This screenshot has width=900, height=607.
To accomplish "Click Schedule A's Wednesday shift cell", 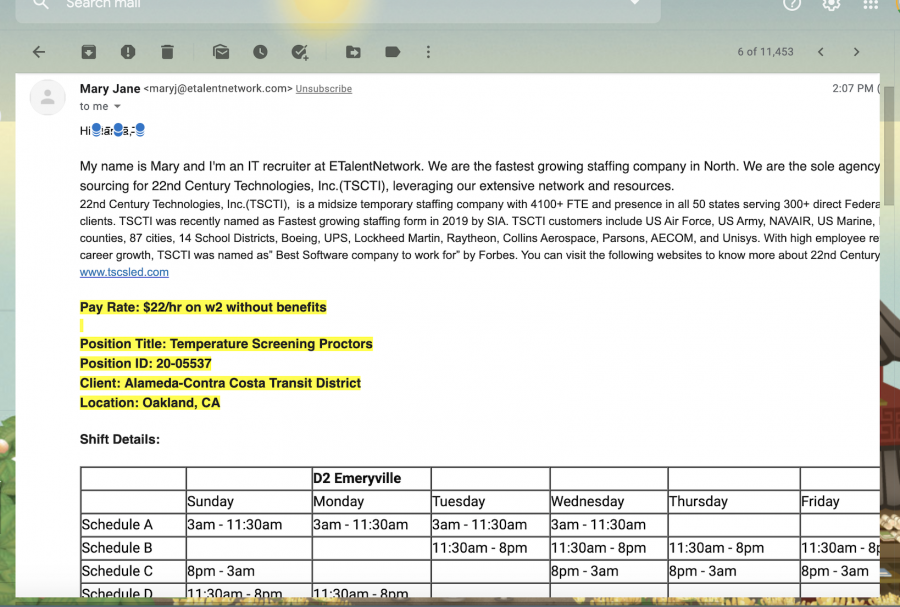I will coord(608,525).
